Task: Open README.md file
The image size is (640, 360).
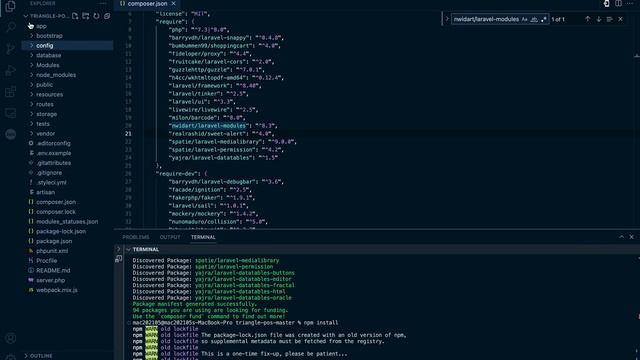Action: tap(53, 271)
